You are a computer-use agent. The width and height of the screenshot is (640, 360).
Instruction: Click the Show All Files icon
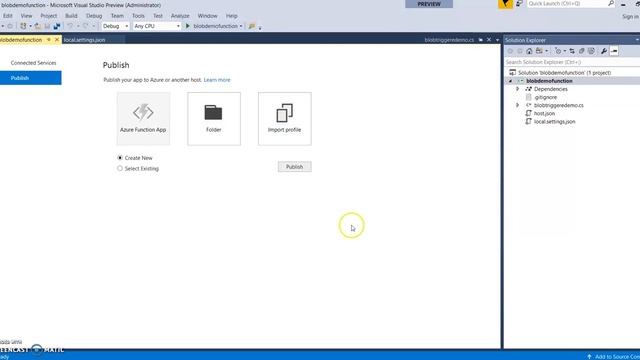(x=591, y=51)
